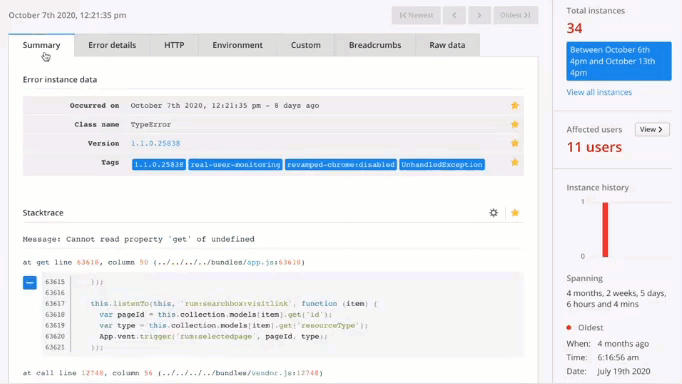
Task: Click the star icon beside Tags
Action: [515, 162]
